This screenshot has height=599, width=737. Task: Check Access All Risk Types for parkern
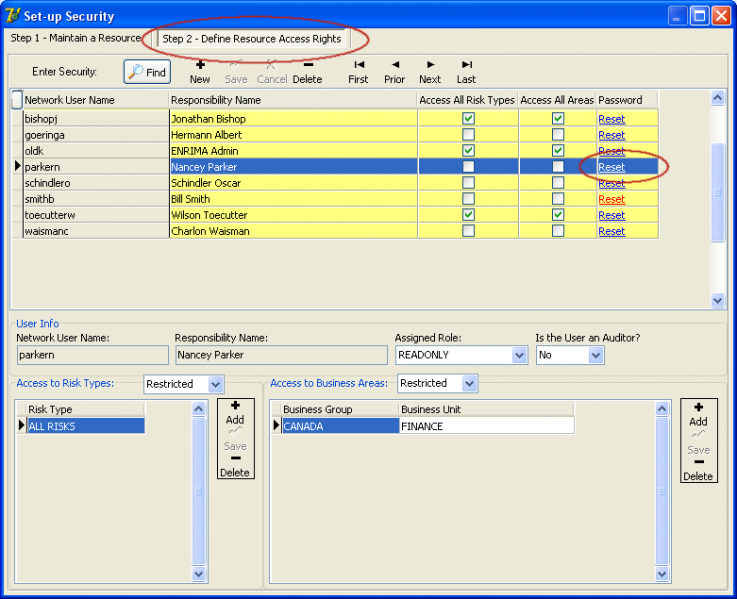coord(468,166)
